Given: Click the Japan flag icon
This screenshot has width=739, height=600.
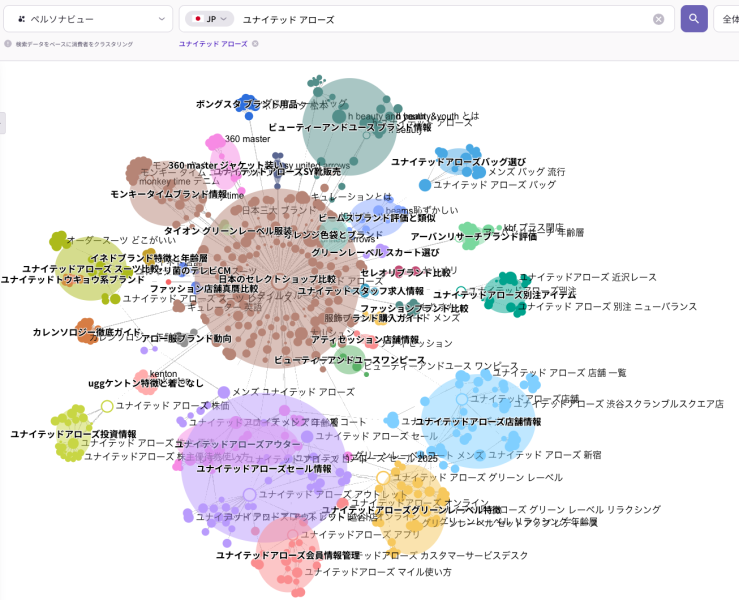Looking at the screenshot, I should 198,19.
